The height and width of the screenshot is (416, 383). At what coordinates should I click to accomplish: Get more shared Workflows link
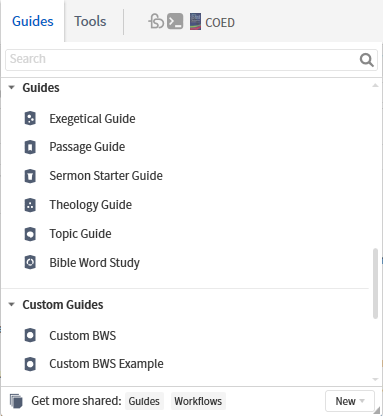click(x=198, y=401)
